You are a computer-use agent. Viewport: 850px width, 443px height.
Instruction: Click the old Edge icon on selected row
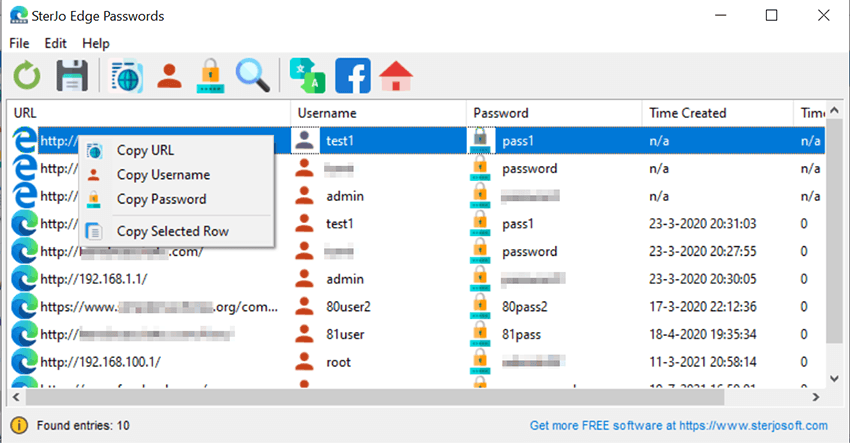coord(24,140)
